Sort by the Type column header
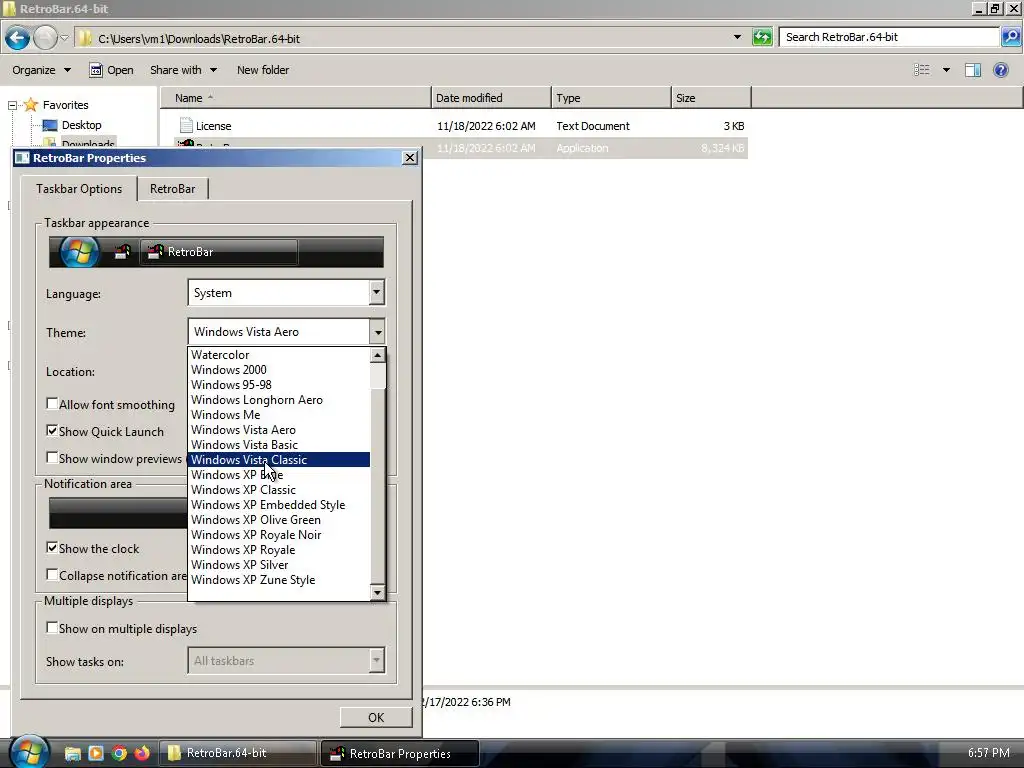 [611, 98]
